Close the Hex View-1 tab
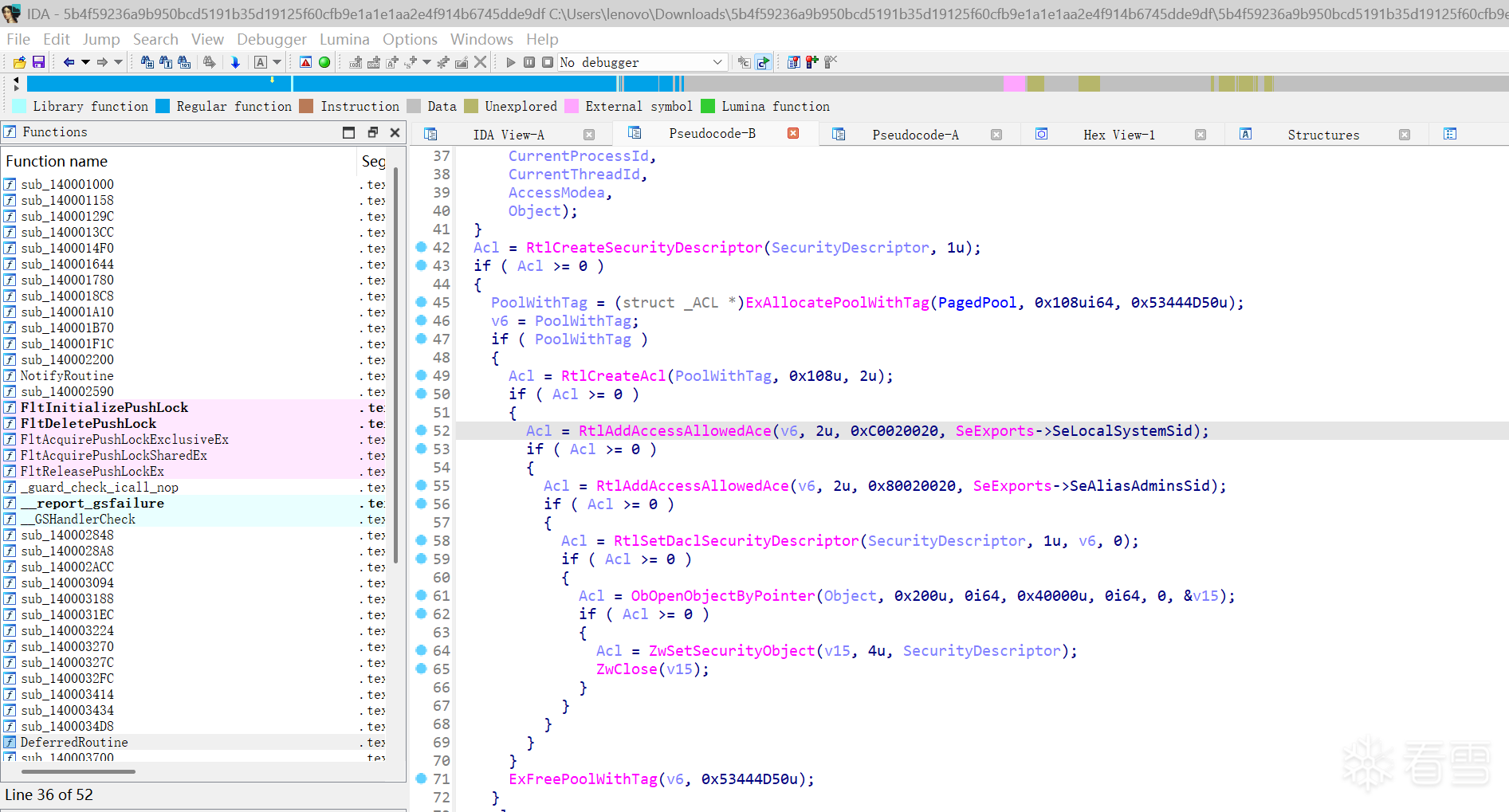The image size is (1509, 812). pyautogui.click(x=1201, y=135)
